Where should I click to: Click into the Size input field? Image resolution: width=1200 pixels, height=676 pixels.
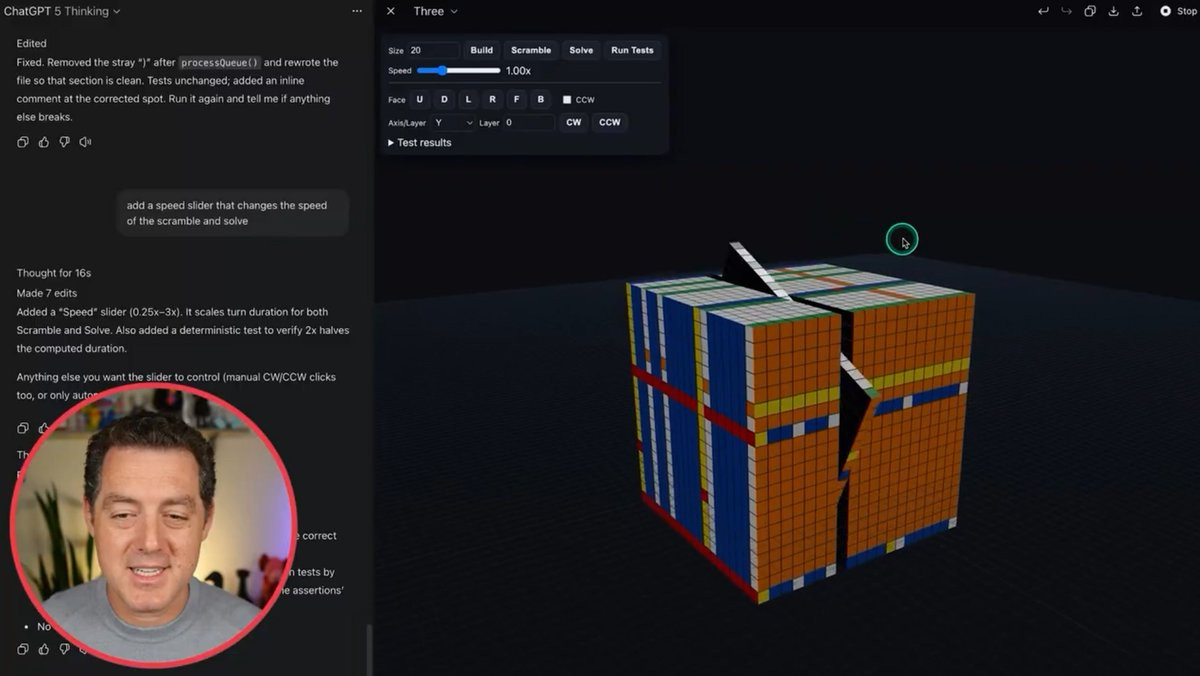click(x=433, y=50)
